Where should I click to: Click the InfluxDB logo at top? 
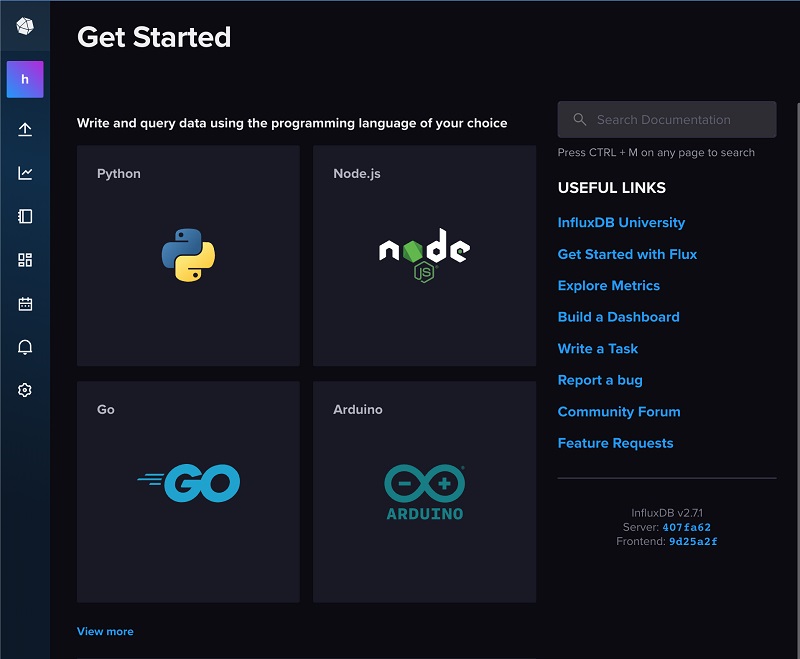tap(24, 25)
